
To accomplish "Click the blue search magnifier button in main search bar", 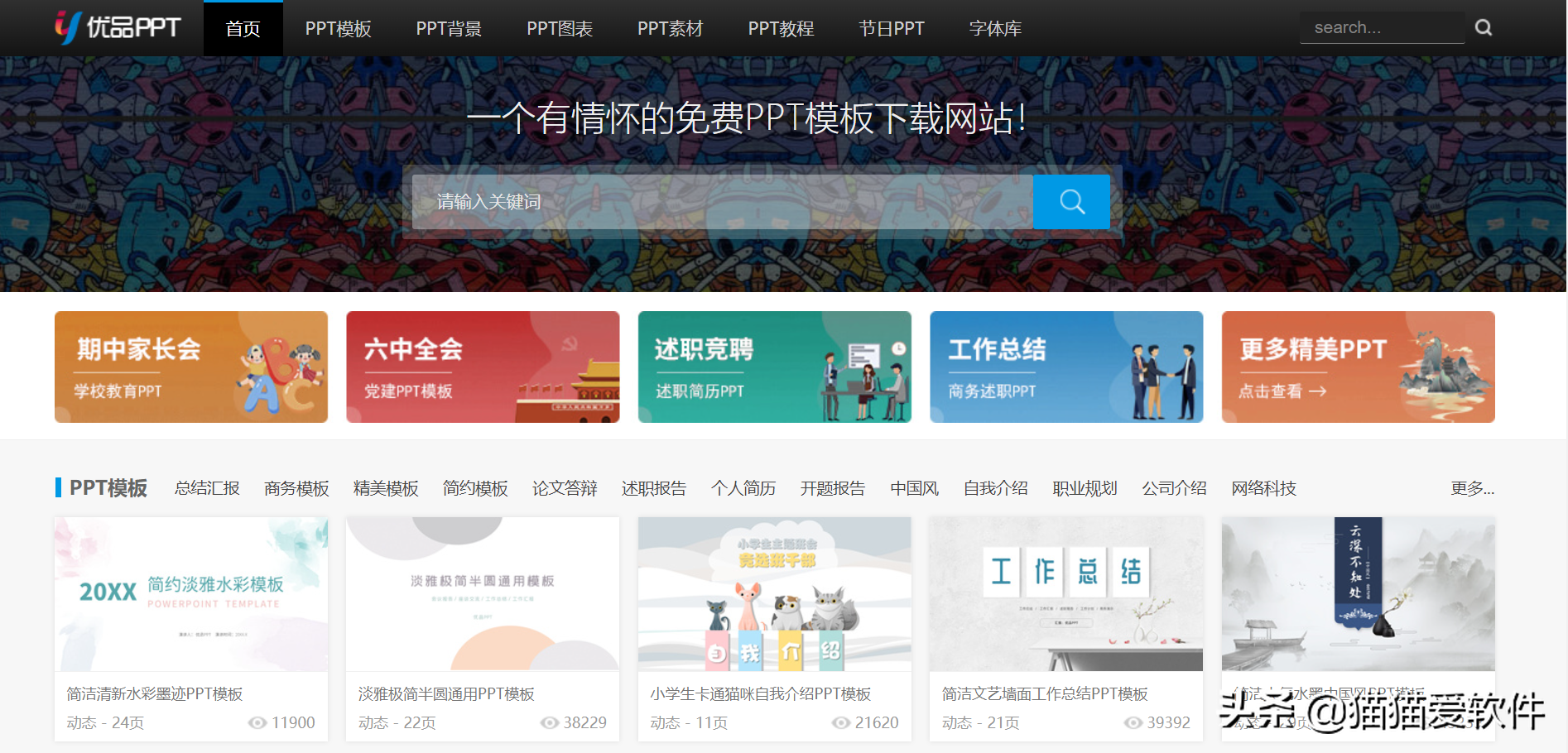I will (1071, 201).
